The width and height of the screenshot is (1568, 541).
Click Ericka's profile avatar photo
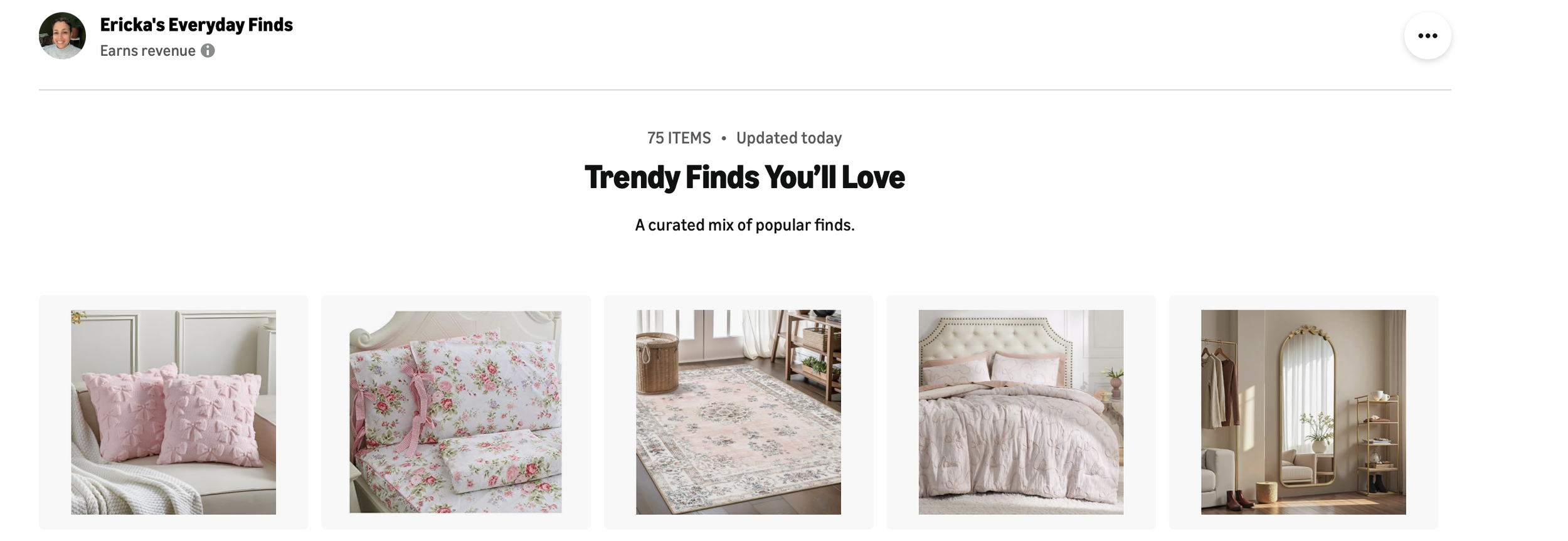point(62,36)
